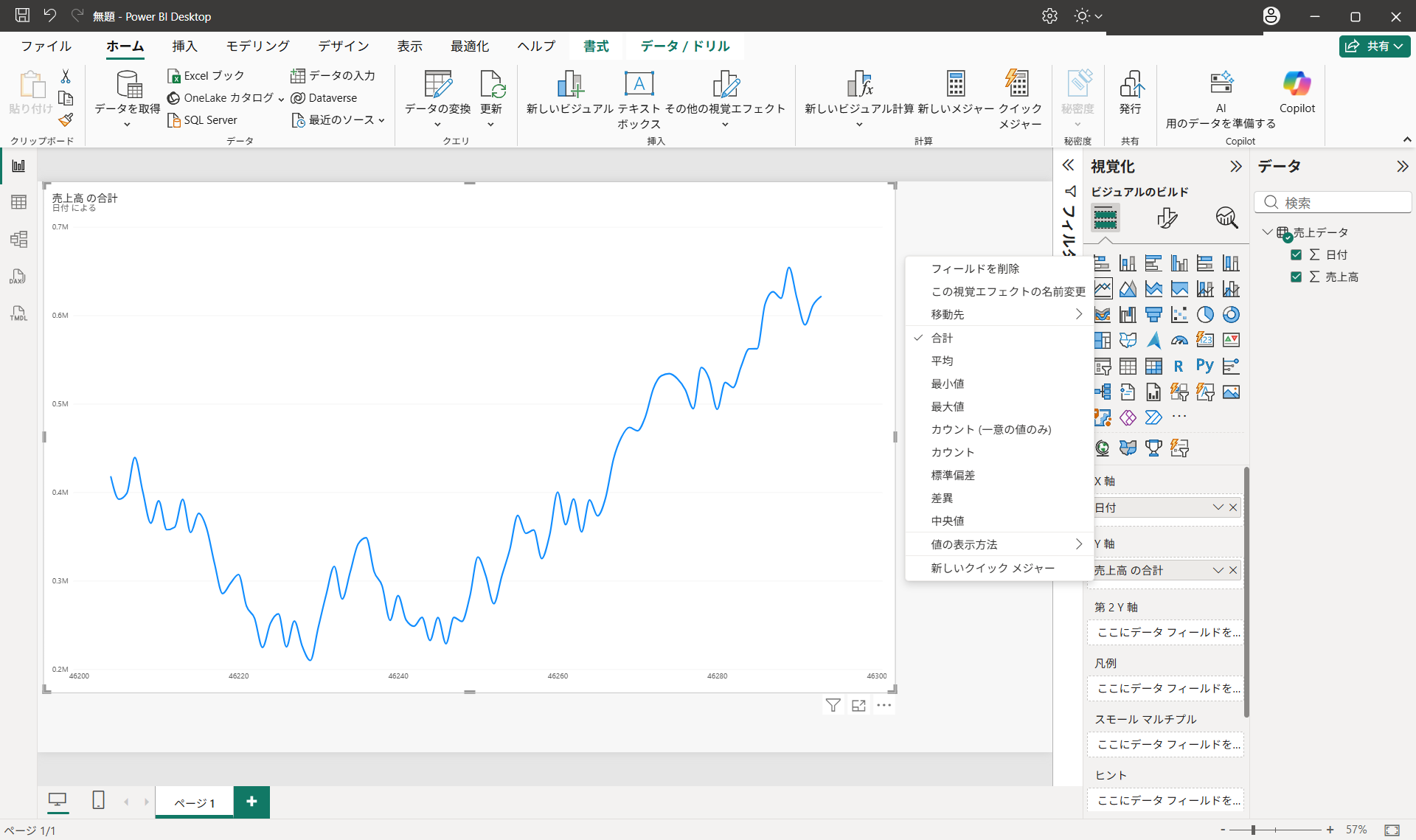Click the filter icon below the chart

[833, 706]
